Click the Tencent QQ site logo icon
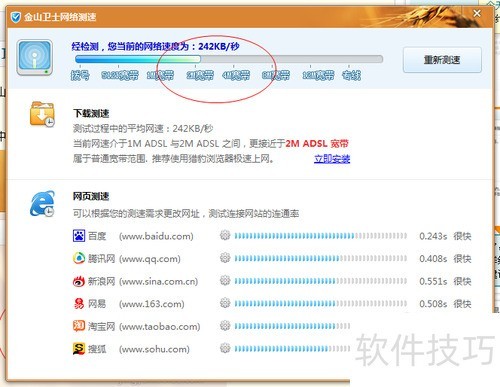500x387 pixels. (79, 258)
